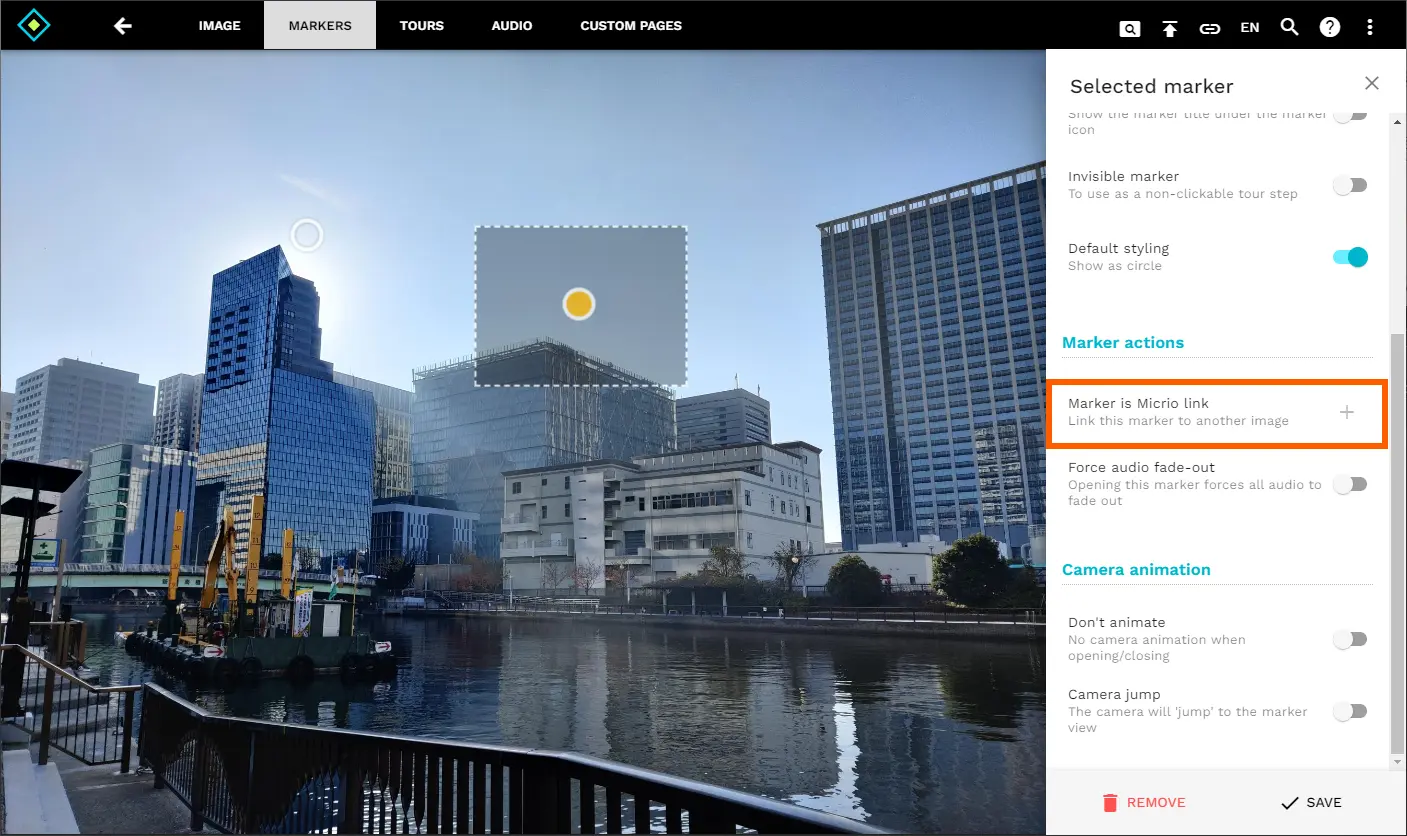The image size is (1407, 836).
Task: Switch to the TOURS tab
Action: point(421,25)
